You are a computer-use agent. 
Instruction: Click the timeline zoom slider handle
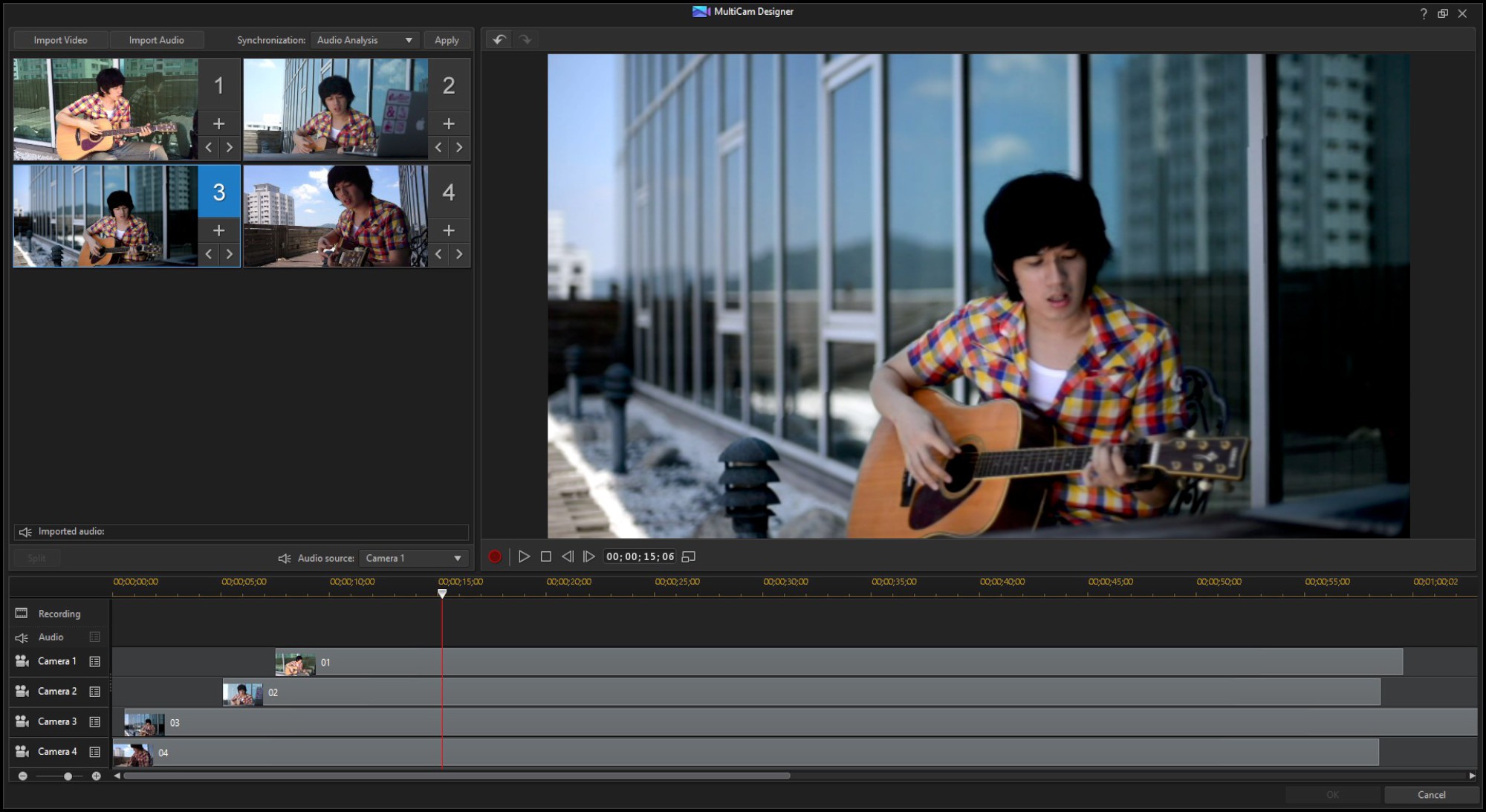tap(68, 776)
